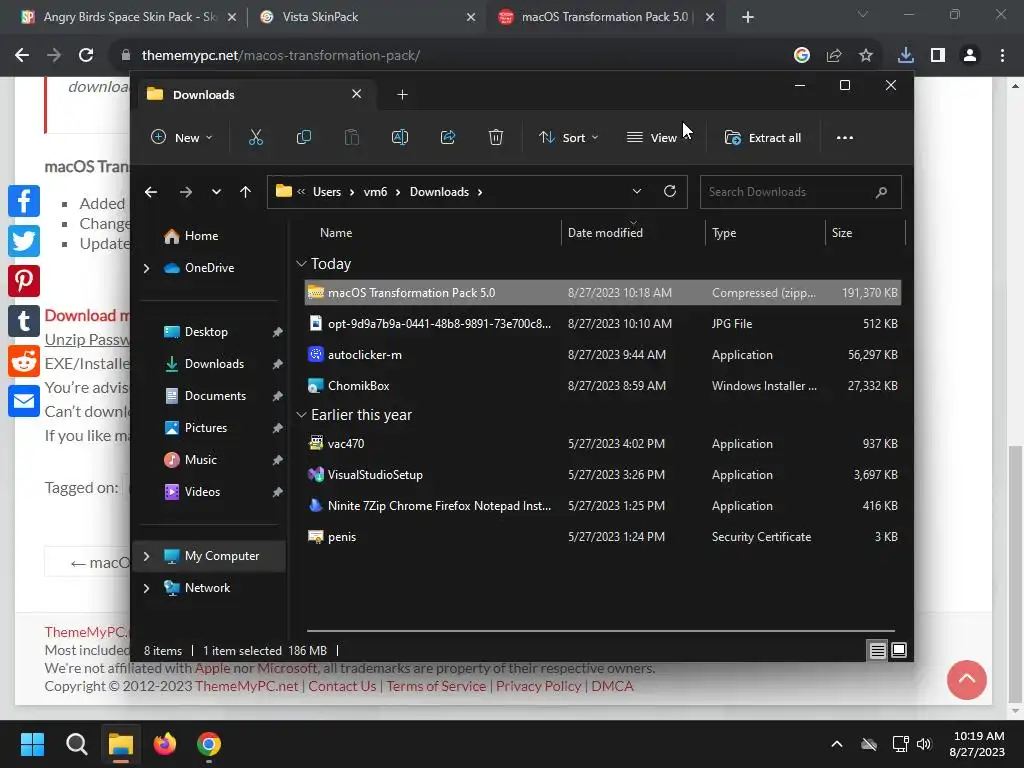Select the Ninite 7Zip Chrome Firefox installer
1024x768 pixels.
coord(603,506)
